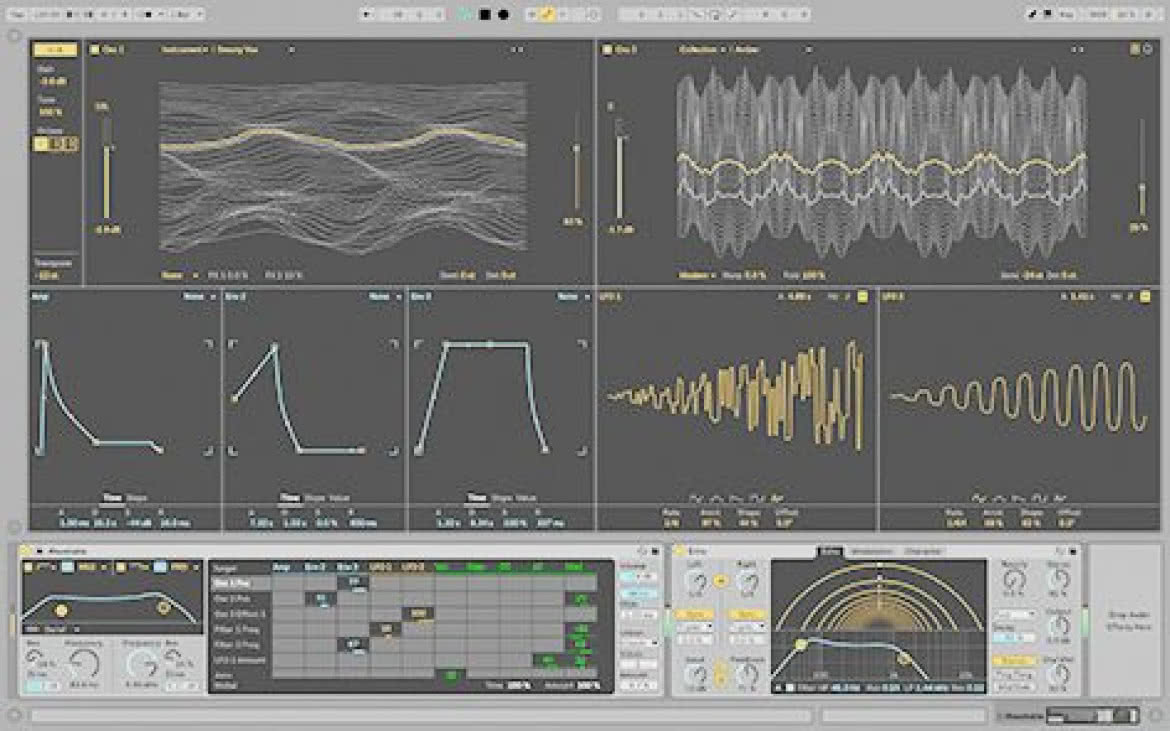The height and width of the screenshot is (731, 1170).
Task: Click Osc 1 previous/next wavetable arrows
Action: click(516, 50)
